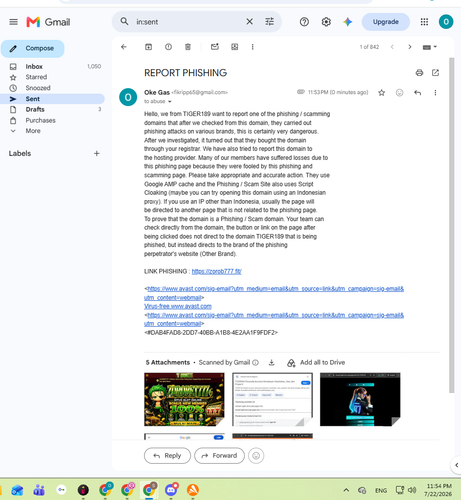Click the Move to icon
Image resolution: width=461 pixels, height=500 pixels.
pos(235,47)
